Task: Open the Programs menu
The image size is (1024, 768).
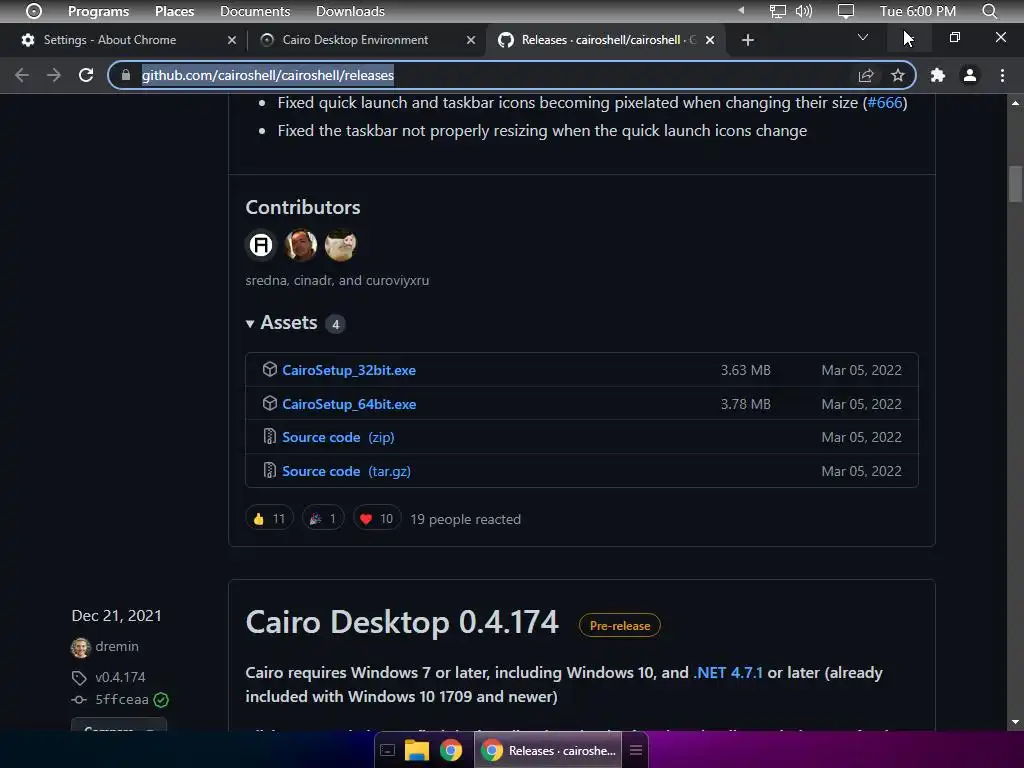Action: (99, 11)
